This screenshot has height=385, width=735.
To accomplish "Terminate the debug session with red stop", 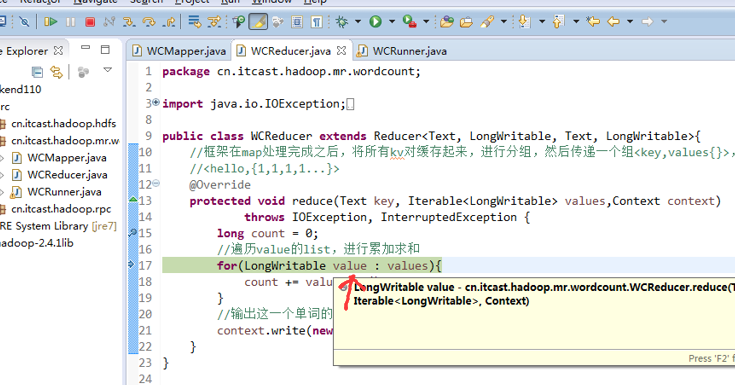I will coord(90,22).
